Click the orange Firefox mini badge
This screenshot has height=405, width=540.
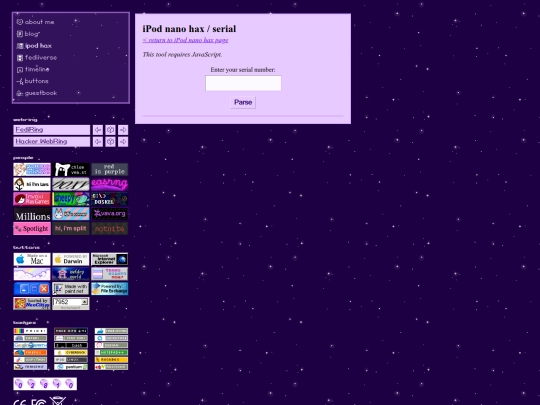click(30, 353)
